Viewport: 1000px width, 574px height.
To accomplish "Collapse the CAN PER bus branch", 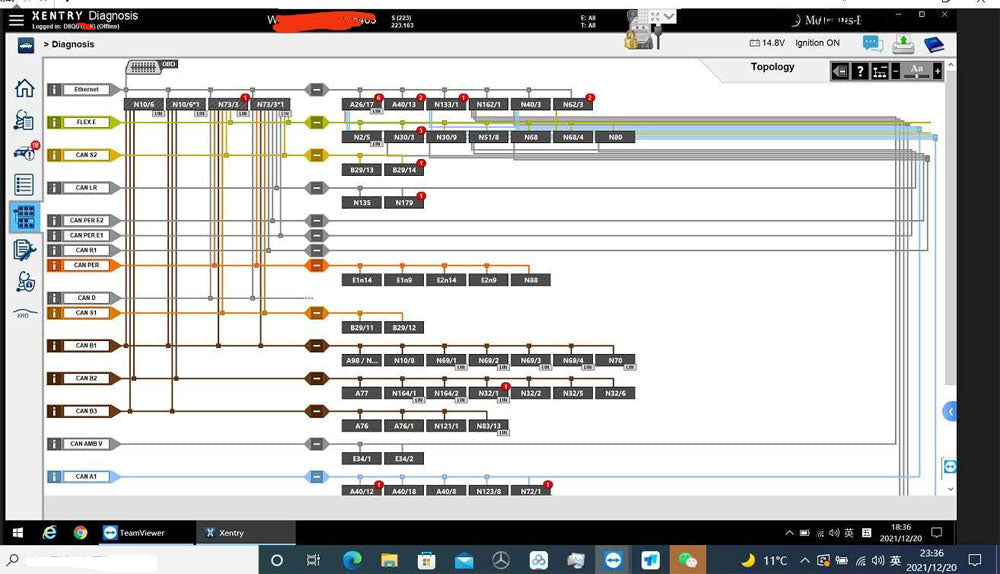I will tap(317, 265).
